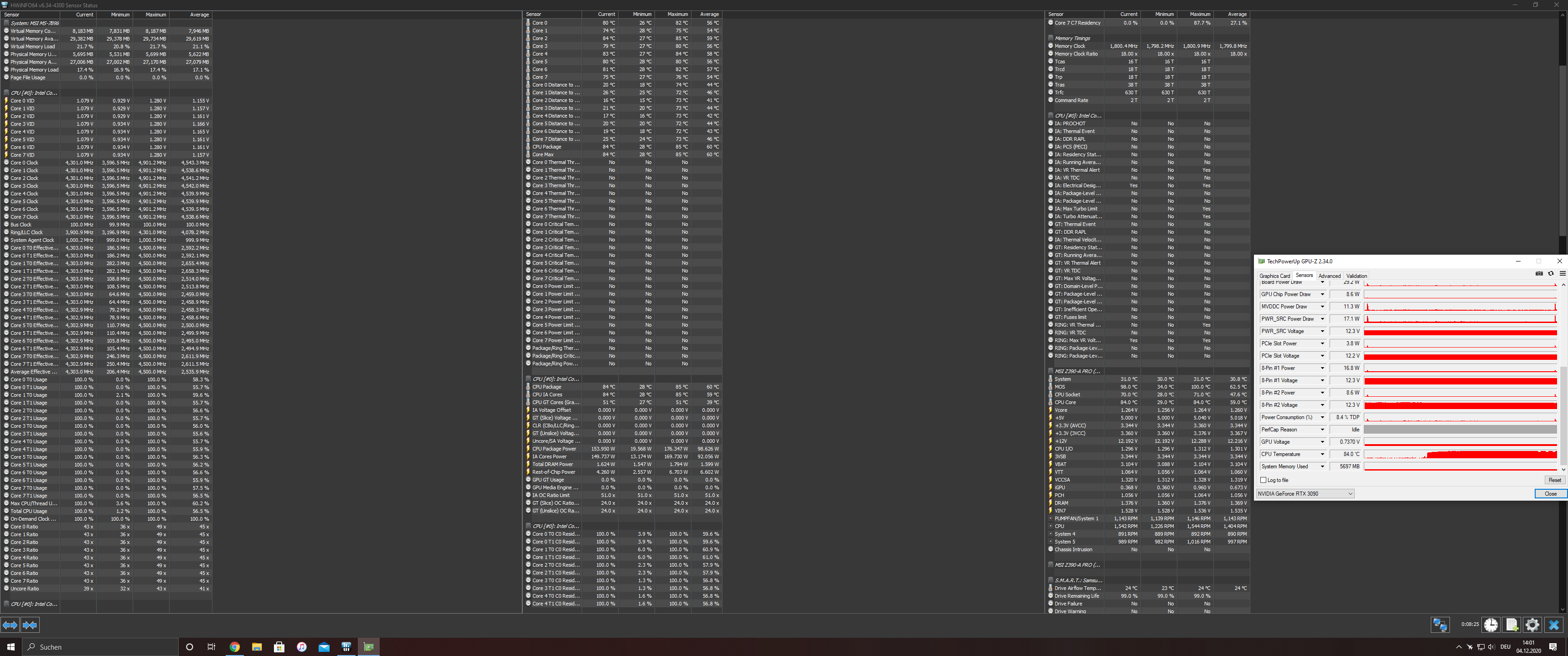Image resolution: width=1568 pixels, height=656 pixels.
Task: Enable the Log to file checkbox
Action: [x=1263, y=480]
